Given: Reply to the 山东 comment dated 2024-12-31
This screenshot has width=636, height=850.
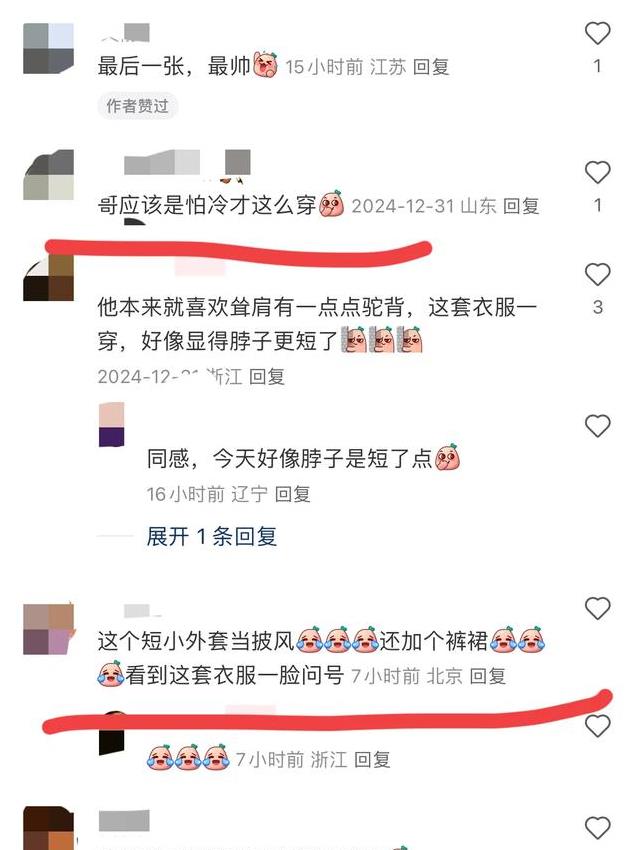Looking at the screenshot, I should coord(521,206).
